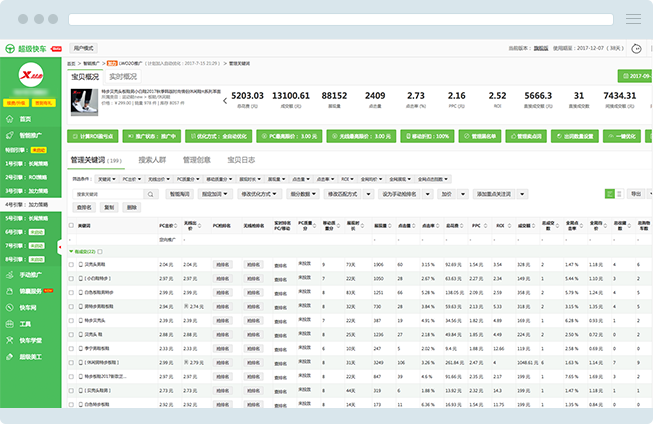Click the 工具 toolbox icon in sidebar
Screen dimensions: 653x424
coord(9,324)
